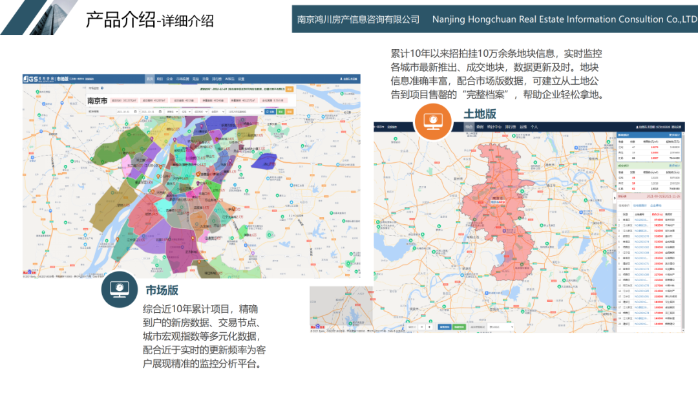This screenshot has height=393, width=698.
Task: Open the first small dropdown after the date fields
Action: [x=171, y=112]
